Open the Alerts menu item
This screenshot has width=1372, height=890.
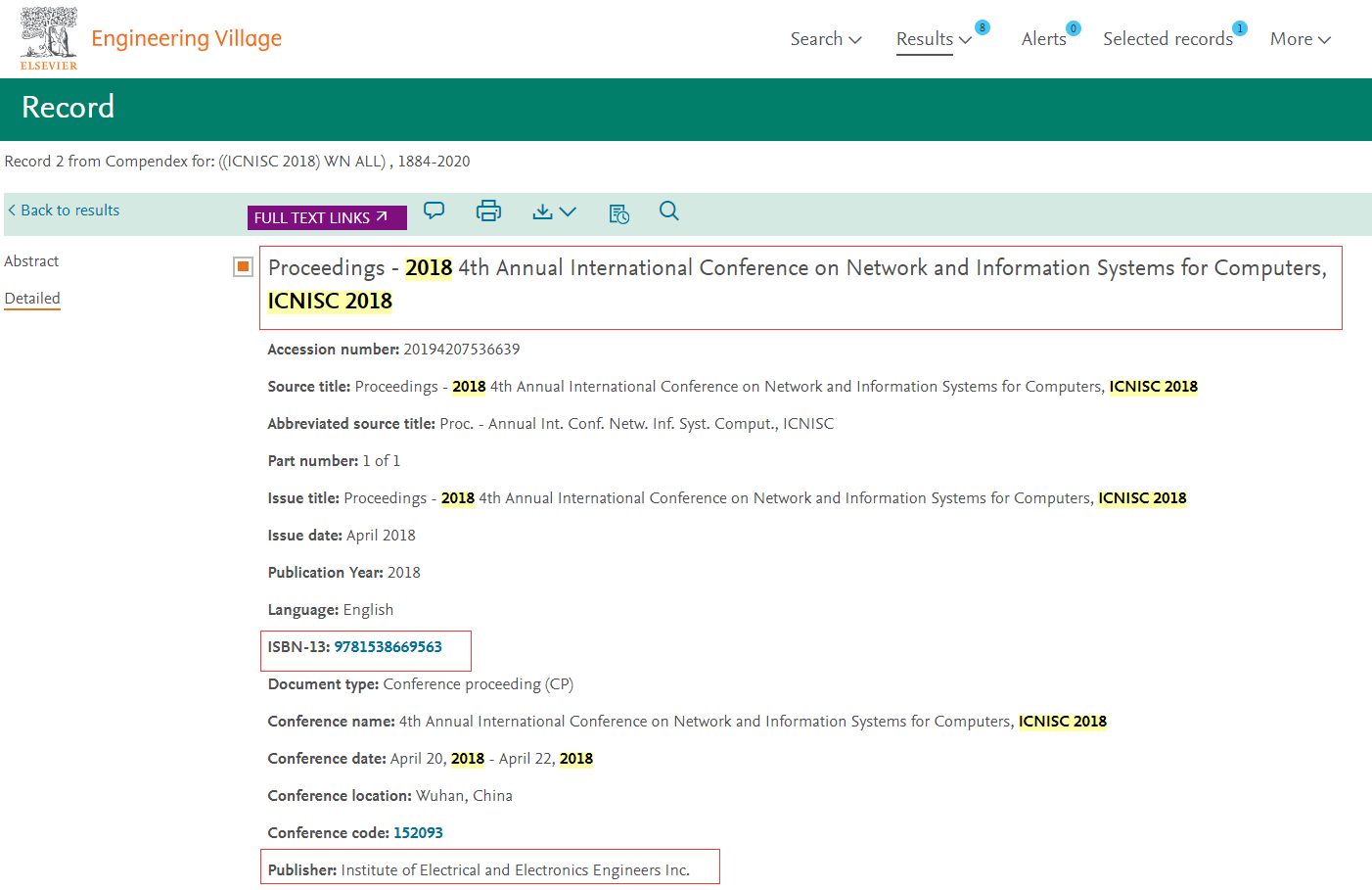click(x=1044, y=39)
